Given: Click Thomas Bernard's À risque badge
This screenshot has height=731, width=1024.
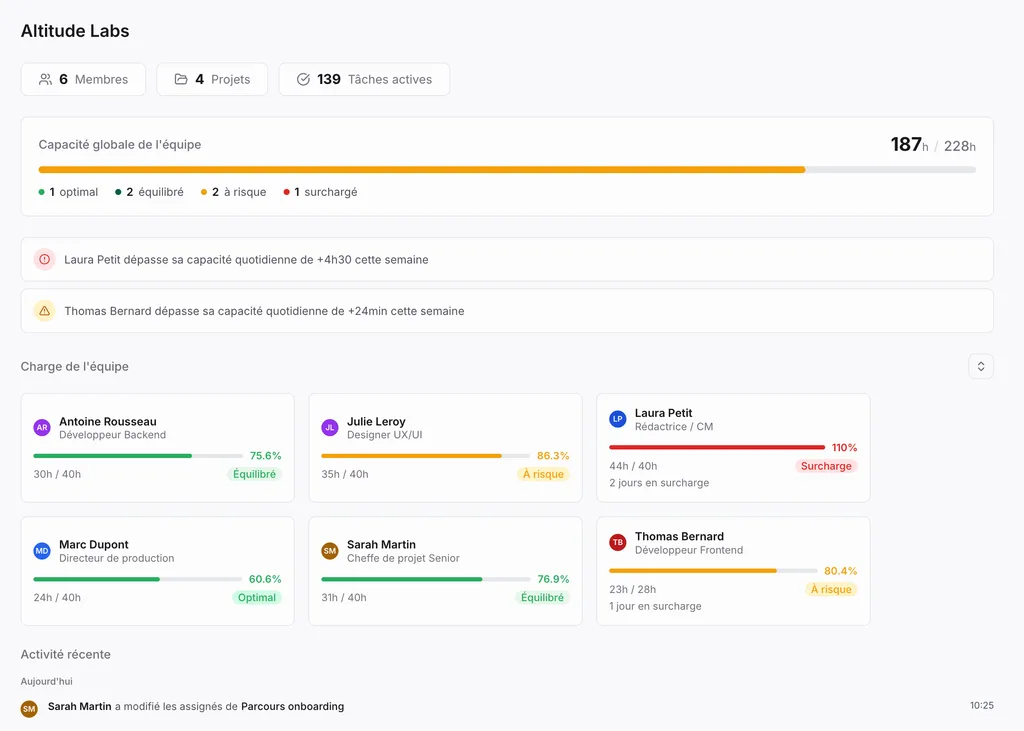Looking at the screenshot, I should [x=831, y=589].
